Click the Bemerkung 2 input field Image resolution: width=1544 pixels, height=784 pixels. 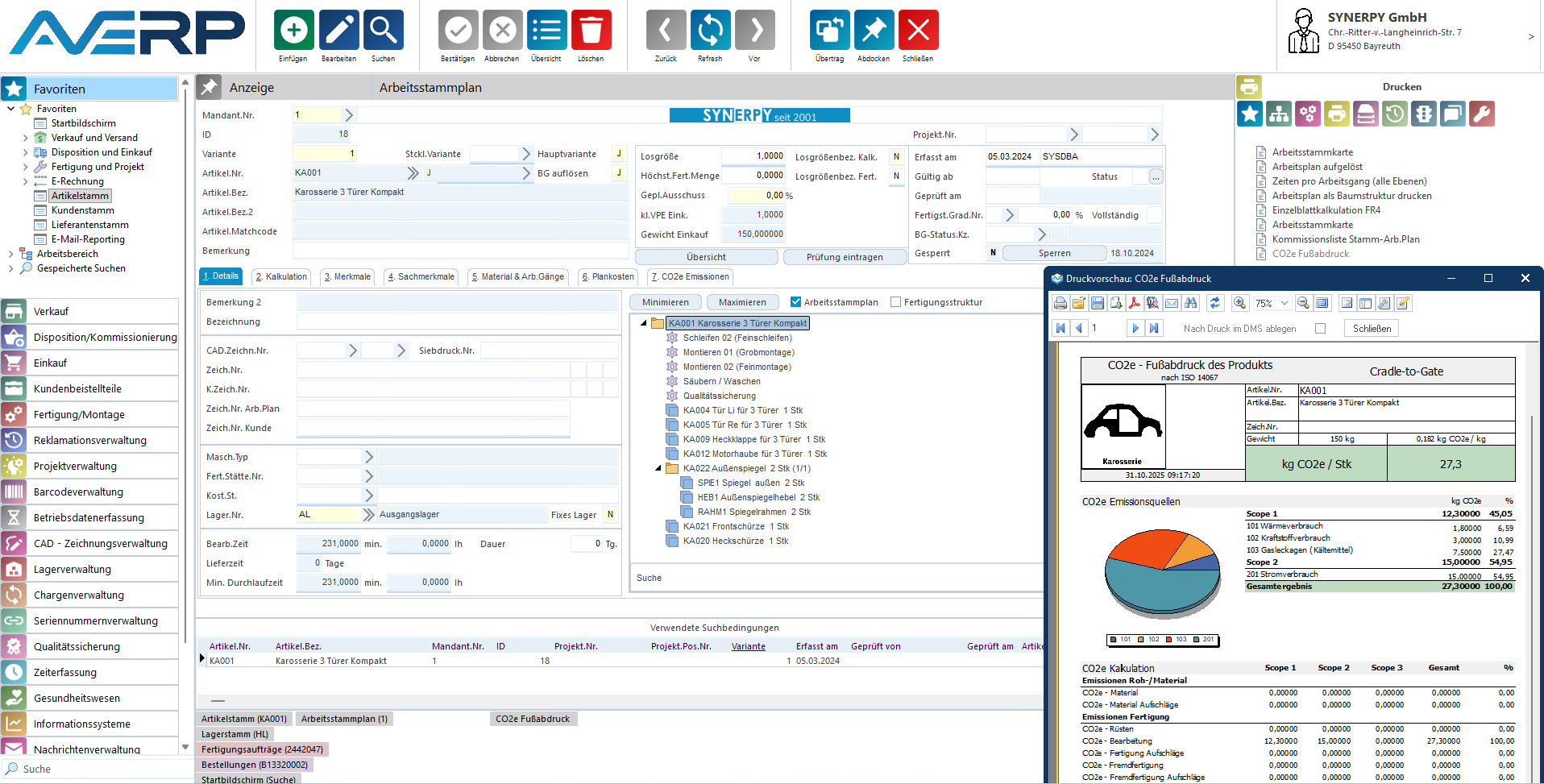[457, 302]
